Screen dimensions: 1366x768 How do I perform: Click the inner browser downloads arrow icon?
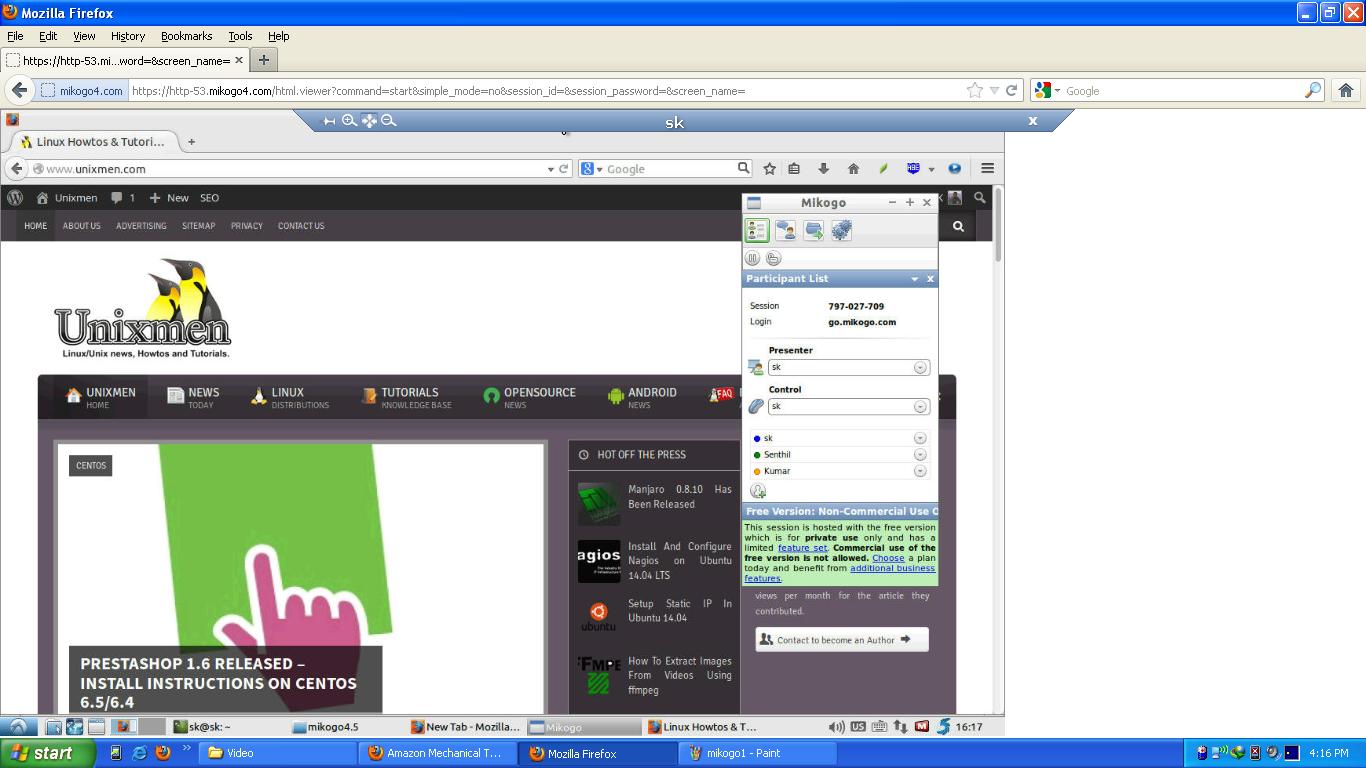[x=823, y=169]
